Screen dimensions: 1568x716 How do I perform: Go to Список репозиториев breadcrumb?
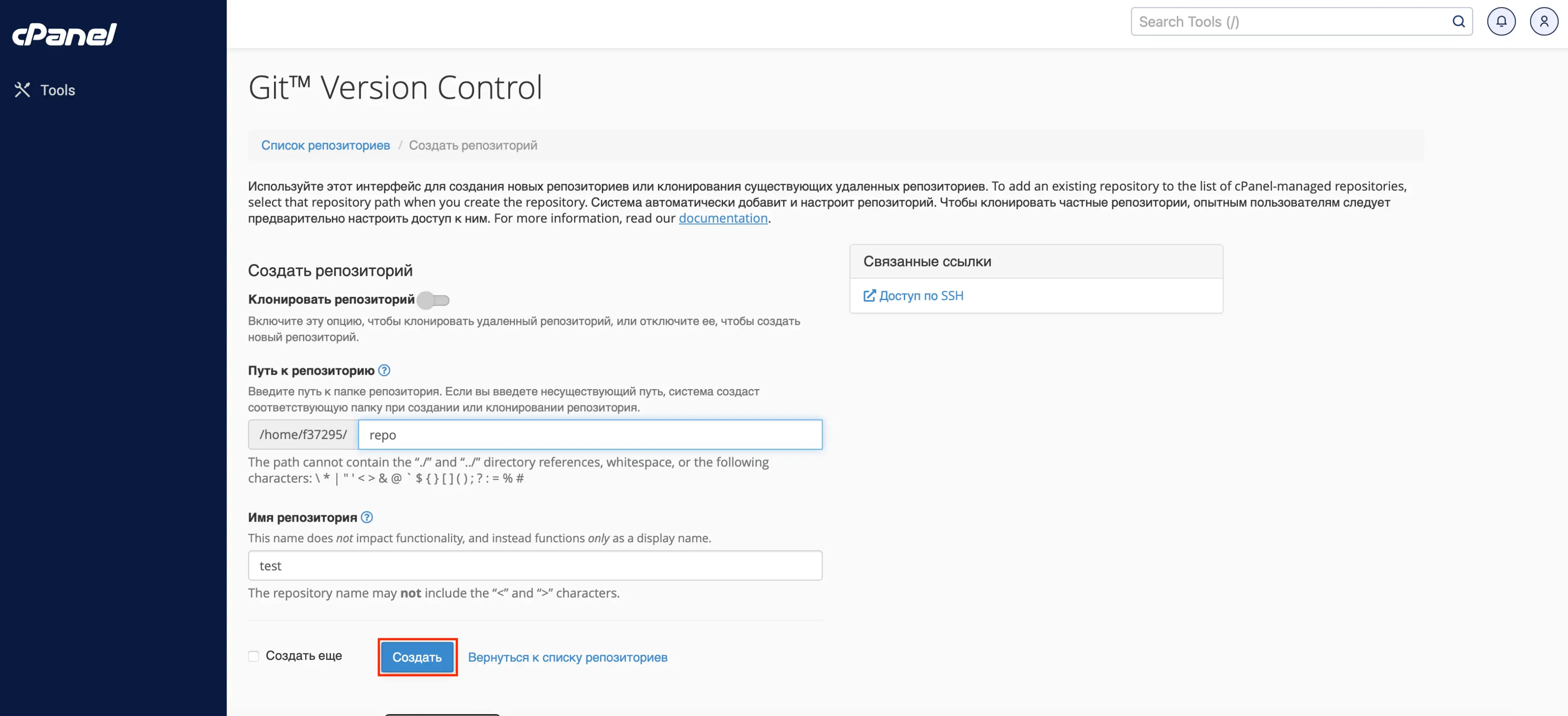click(325, 145)
